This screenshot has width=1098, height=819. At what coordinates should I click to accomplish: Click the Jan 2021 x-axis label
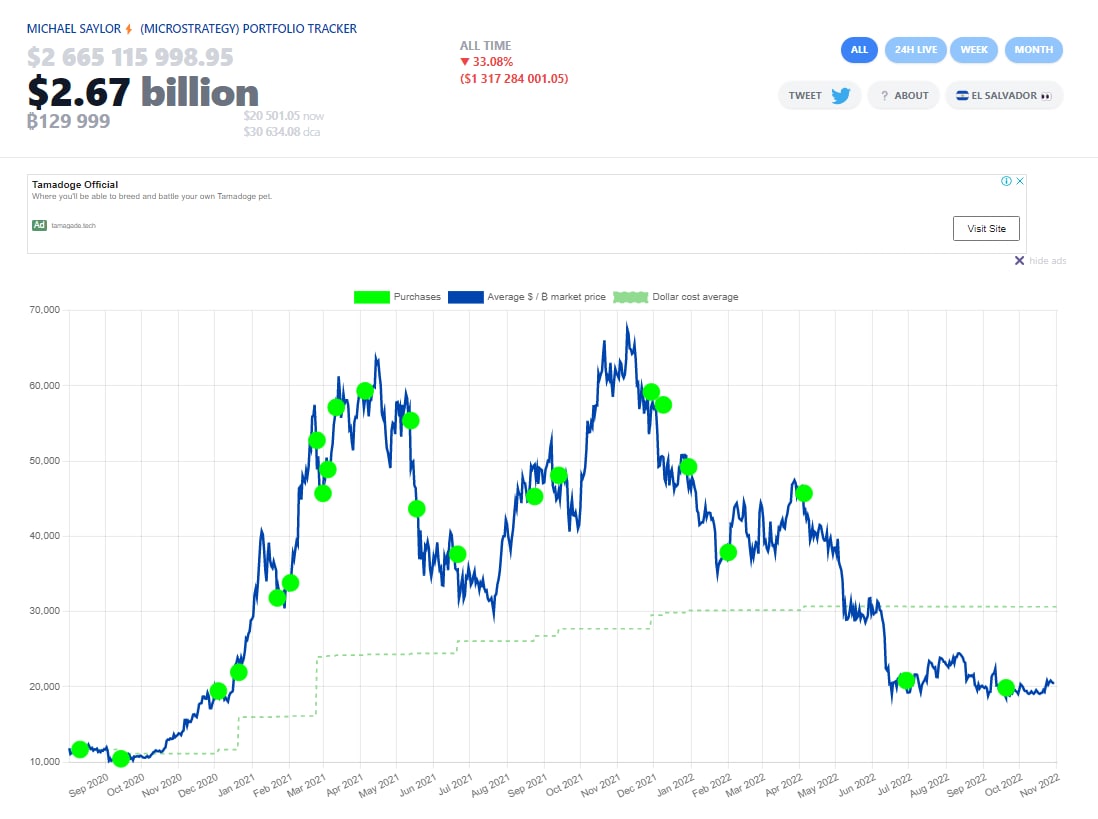[236, 785]
